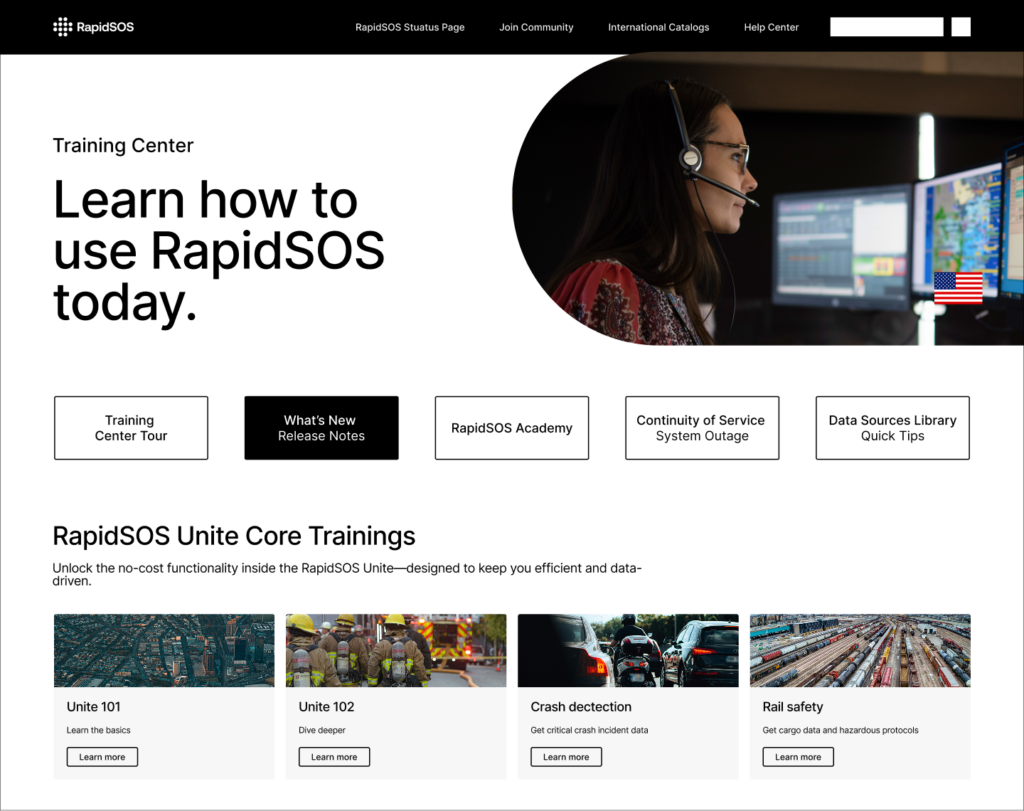Open the Rail safety train yard thumbnail
Screen dimensions: 1024x811
coord(860,650)
